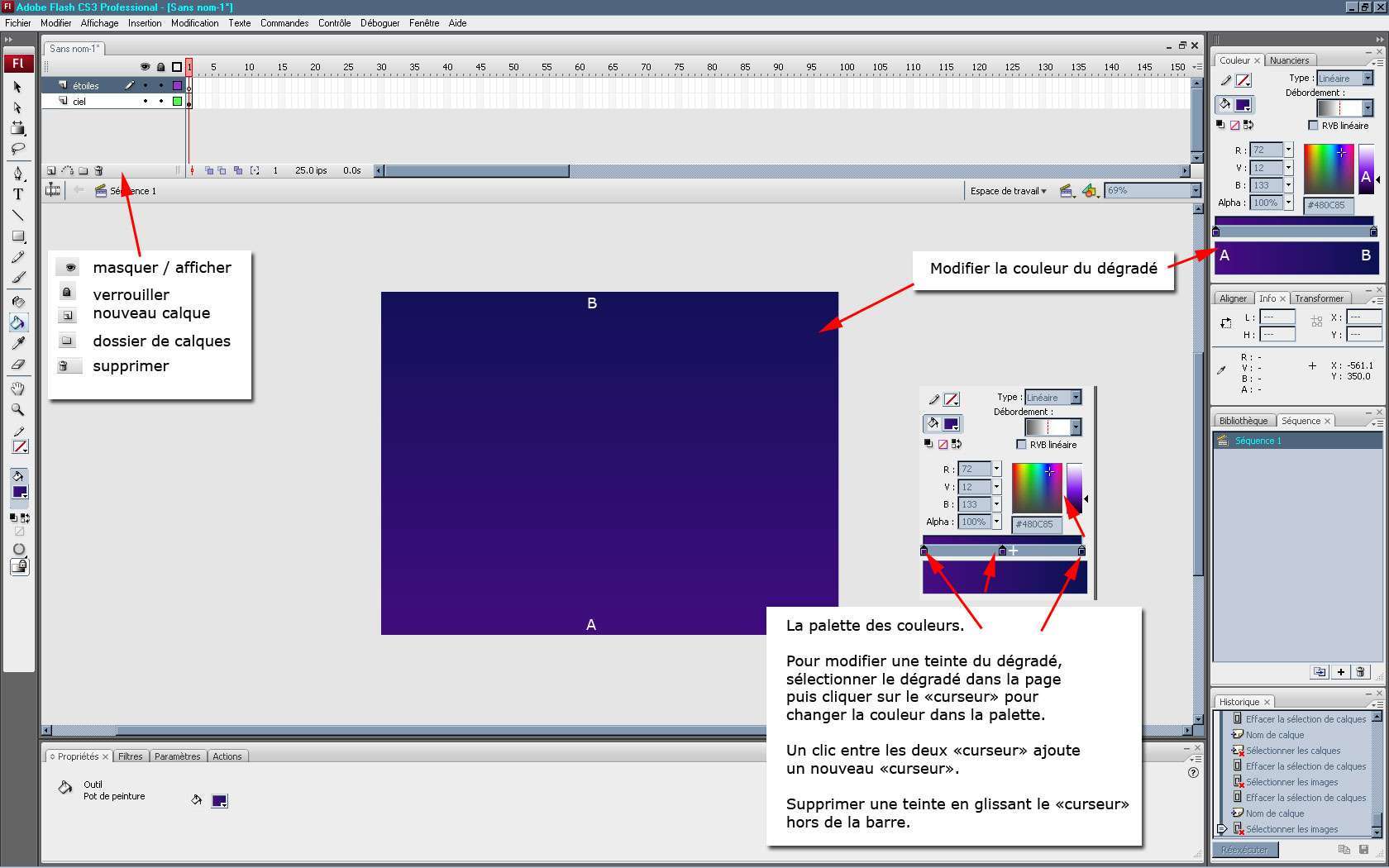This screenshot has height=868, width=1389.
Task: Open Alpha slider arrow in docked Couleur panel
Action: pyautogui.click(x=1288, y=203)
